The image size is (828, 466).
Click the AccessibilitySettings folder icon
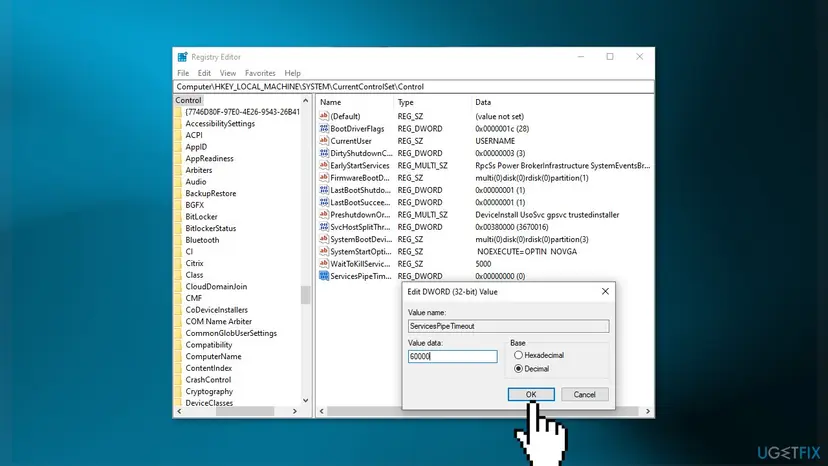click(x=178, y=124)
